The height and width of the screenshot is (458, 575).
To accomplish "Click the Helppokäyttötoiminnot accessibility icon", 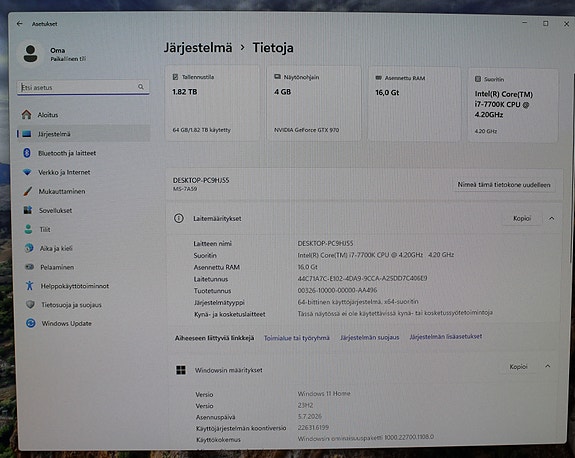I will [30, 286].
